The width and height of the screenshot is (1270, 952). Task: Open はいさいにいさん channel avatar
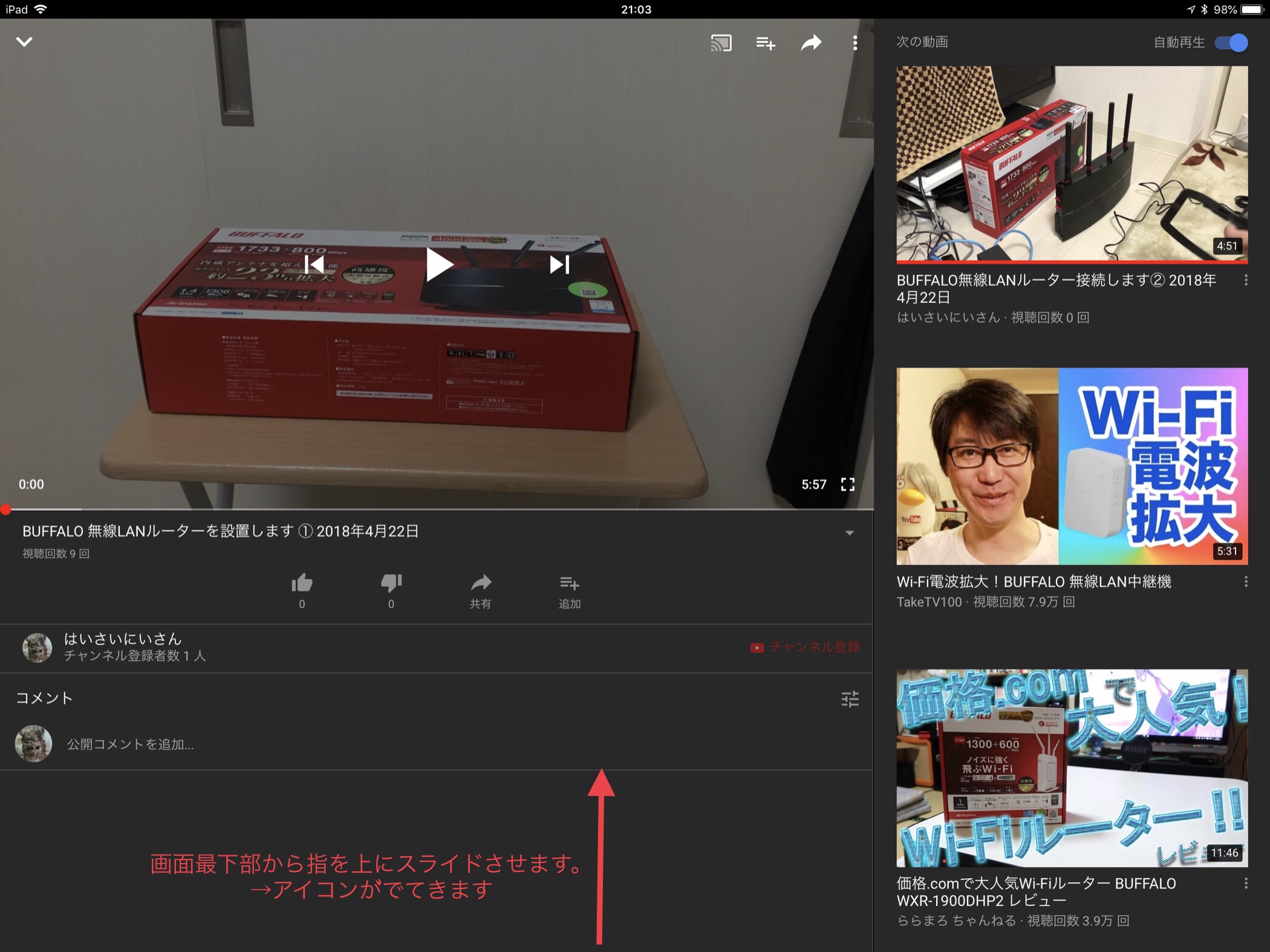pyautogui.click(x=37, y=648)
